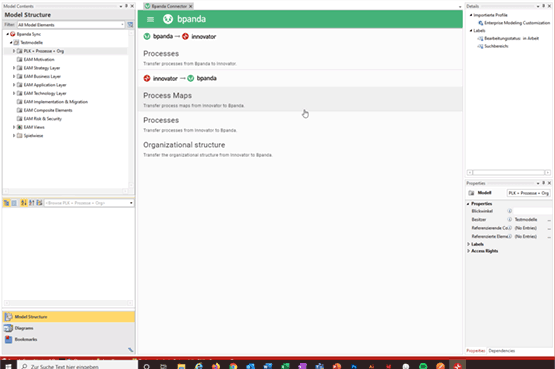This screenshot has width=555, height=369.
Task: Click the PLK + Prozesse + Org name field
Action: point(528,193)
